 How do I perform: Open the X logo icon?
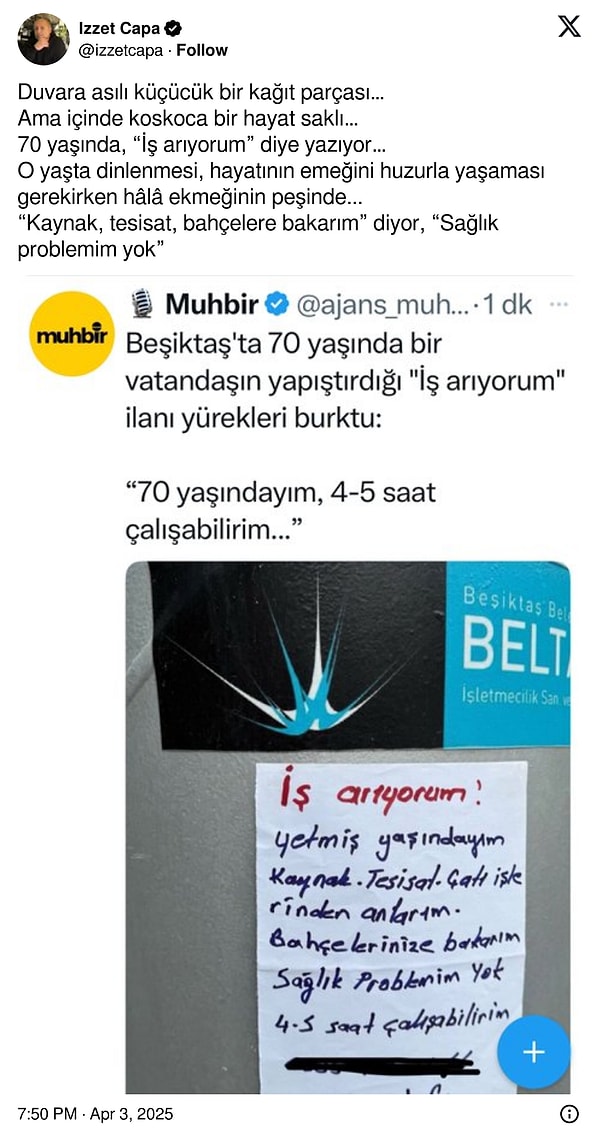click(569, 26)
